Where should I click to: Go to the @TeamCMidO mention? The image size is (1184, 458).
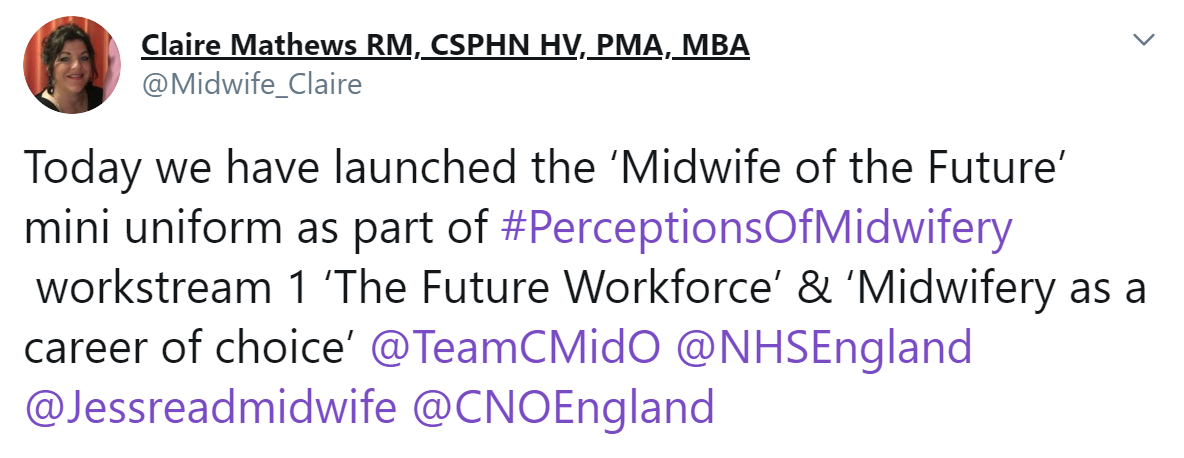point(516,347)
